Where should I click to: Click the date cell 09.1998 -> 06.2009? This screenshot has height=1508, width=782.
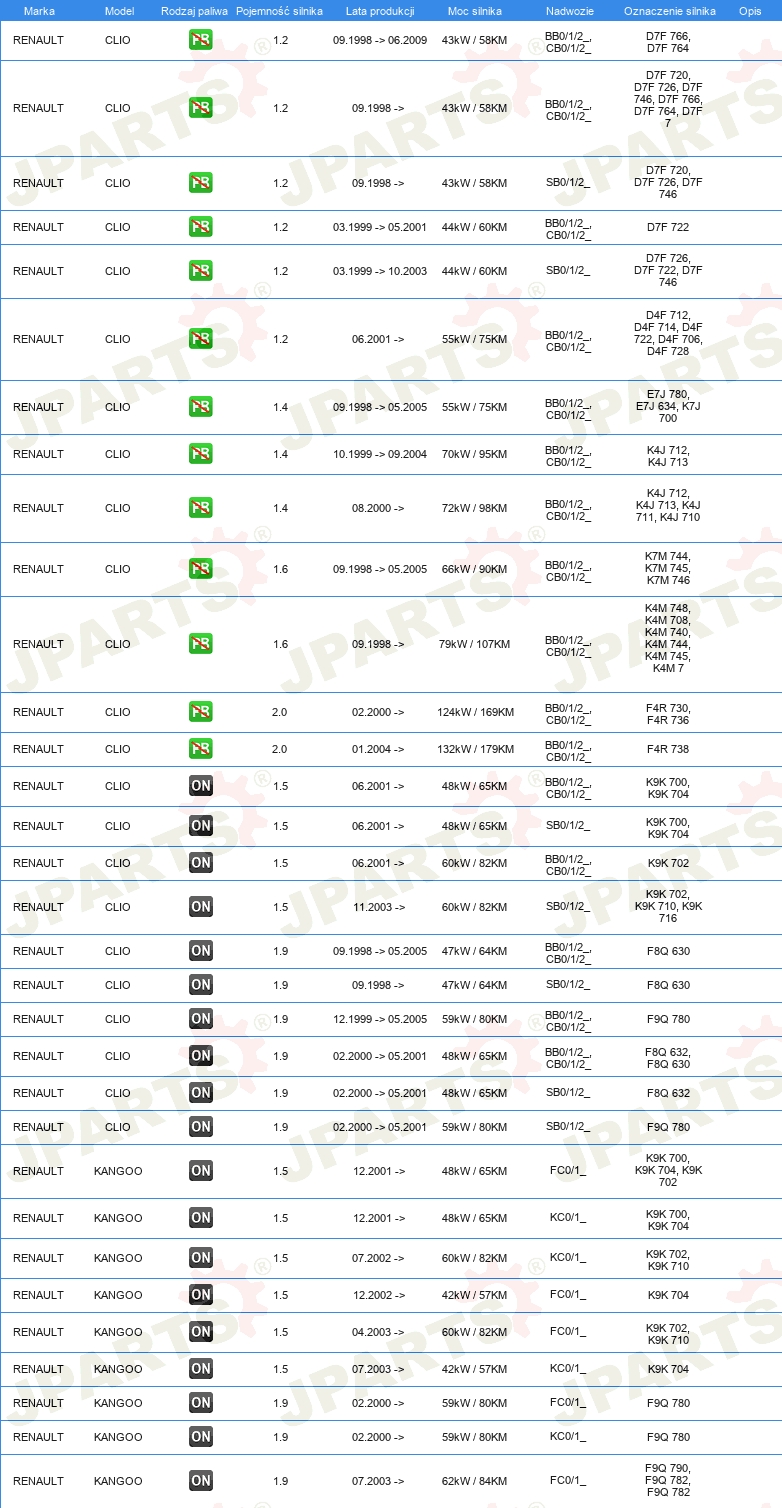[x=380, y=41]
